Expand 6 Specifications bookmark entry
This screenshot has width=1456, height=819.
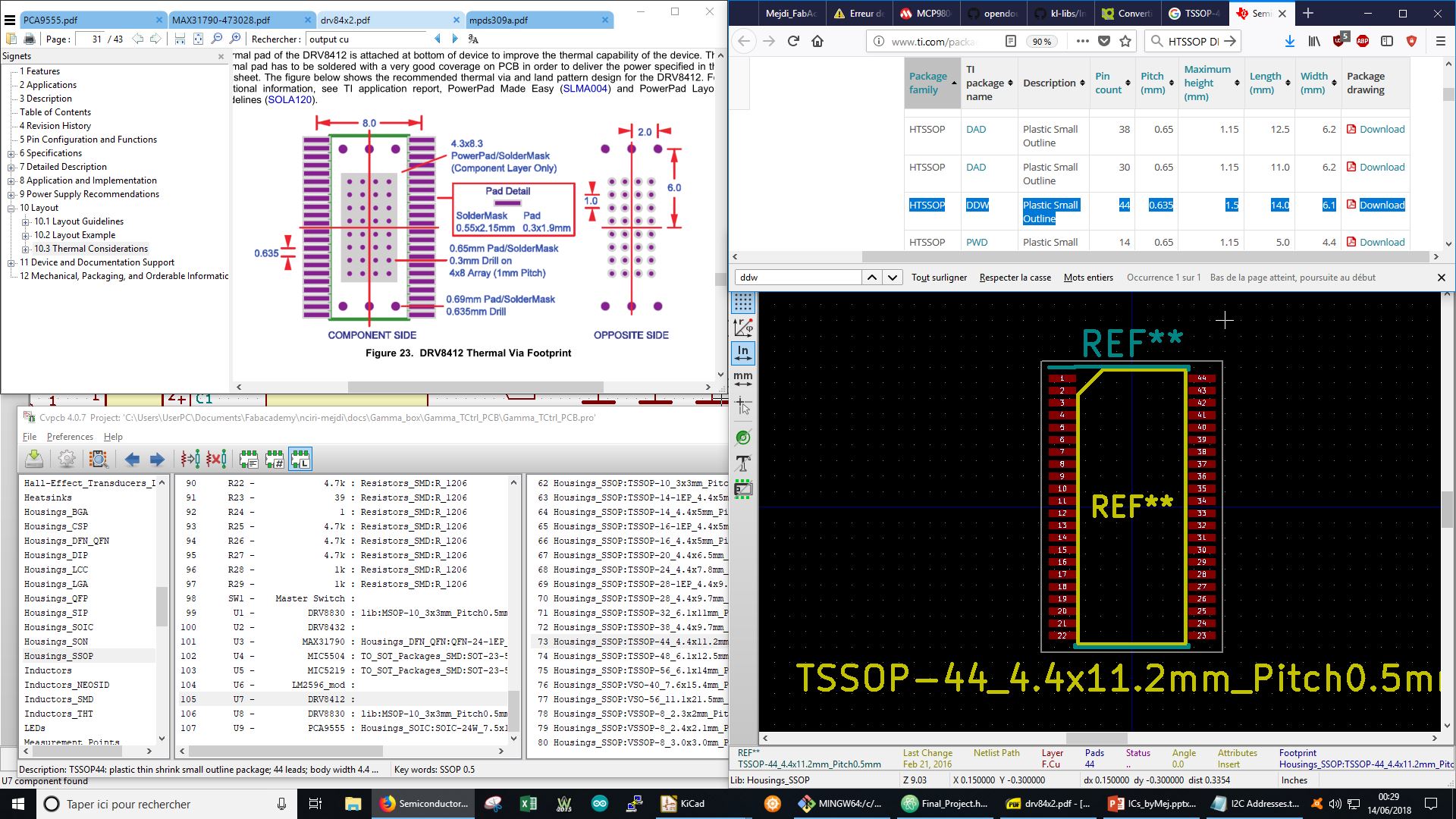[11, 153]
